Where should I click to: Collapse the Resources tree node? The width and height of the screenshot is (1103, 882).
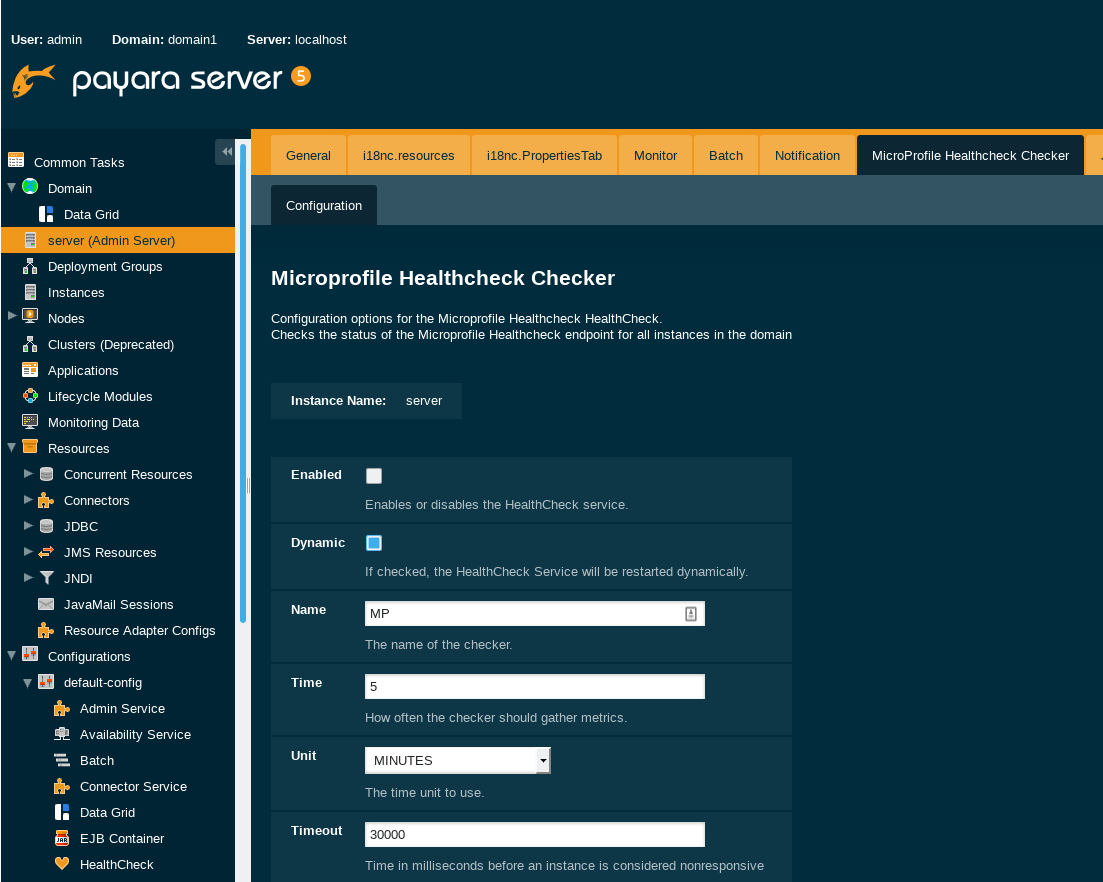[12, 447]
